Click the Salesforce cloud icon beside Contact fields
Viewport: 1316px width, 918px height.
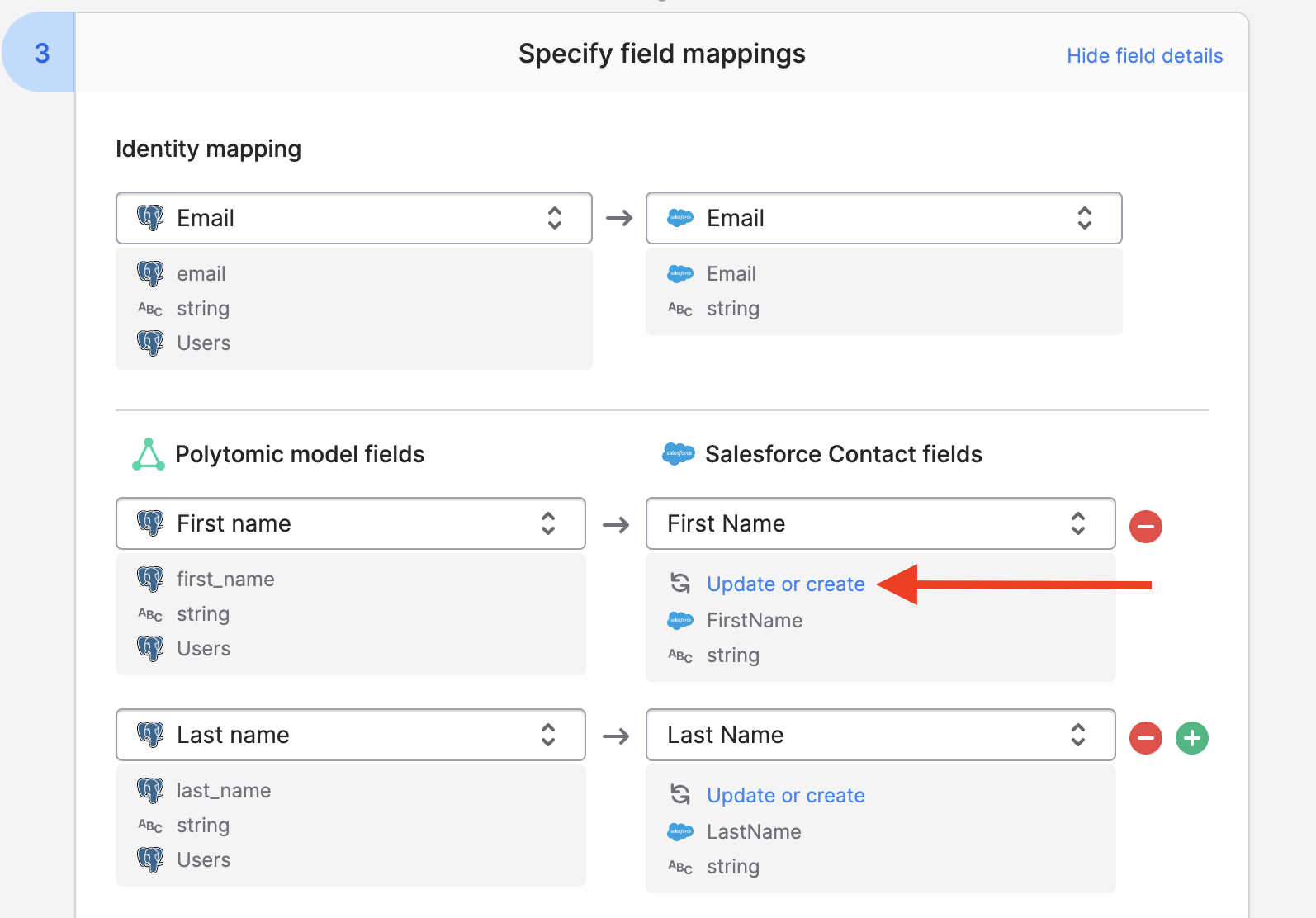click(x=679, y=454)
